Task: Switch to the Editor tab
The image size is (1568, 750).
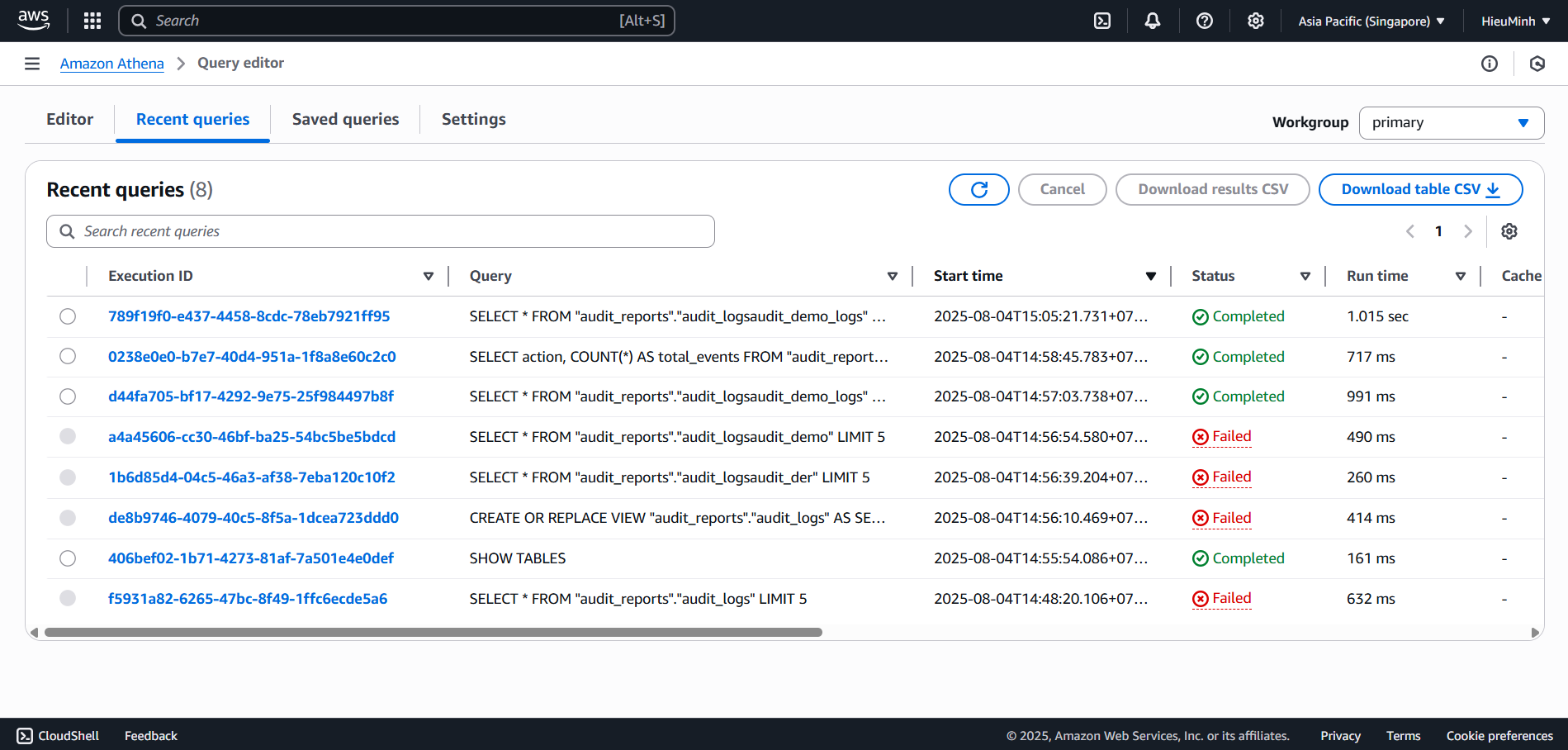Action: tap(70, 119)
